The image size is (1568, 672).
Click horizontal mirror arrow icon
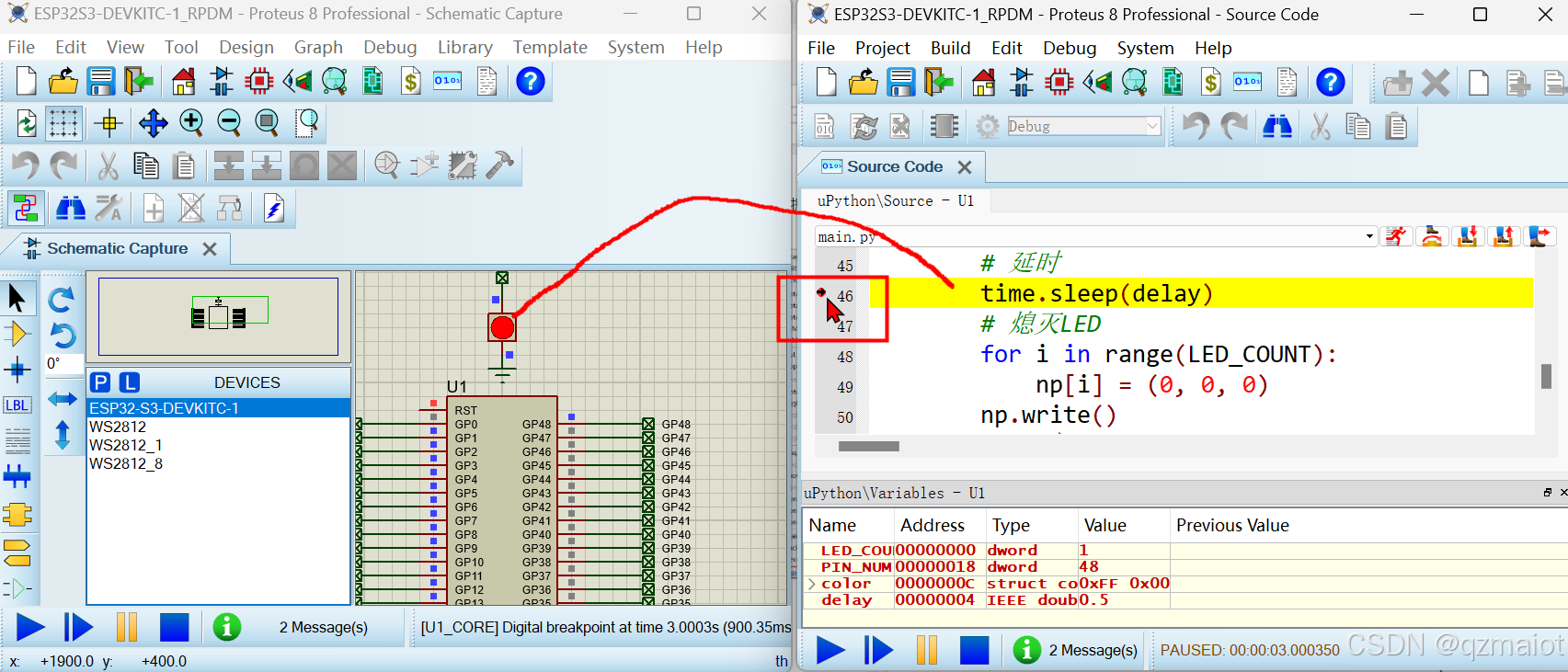62,399
